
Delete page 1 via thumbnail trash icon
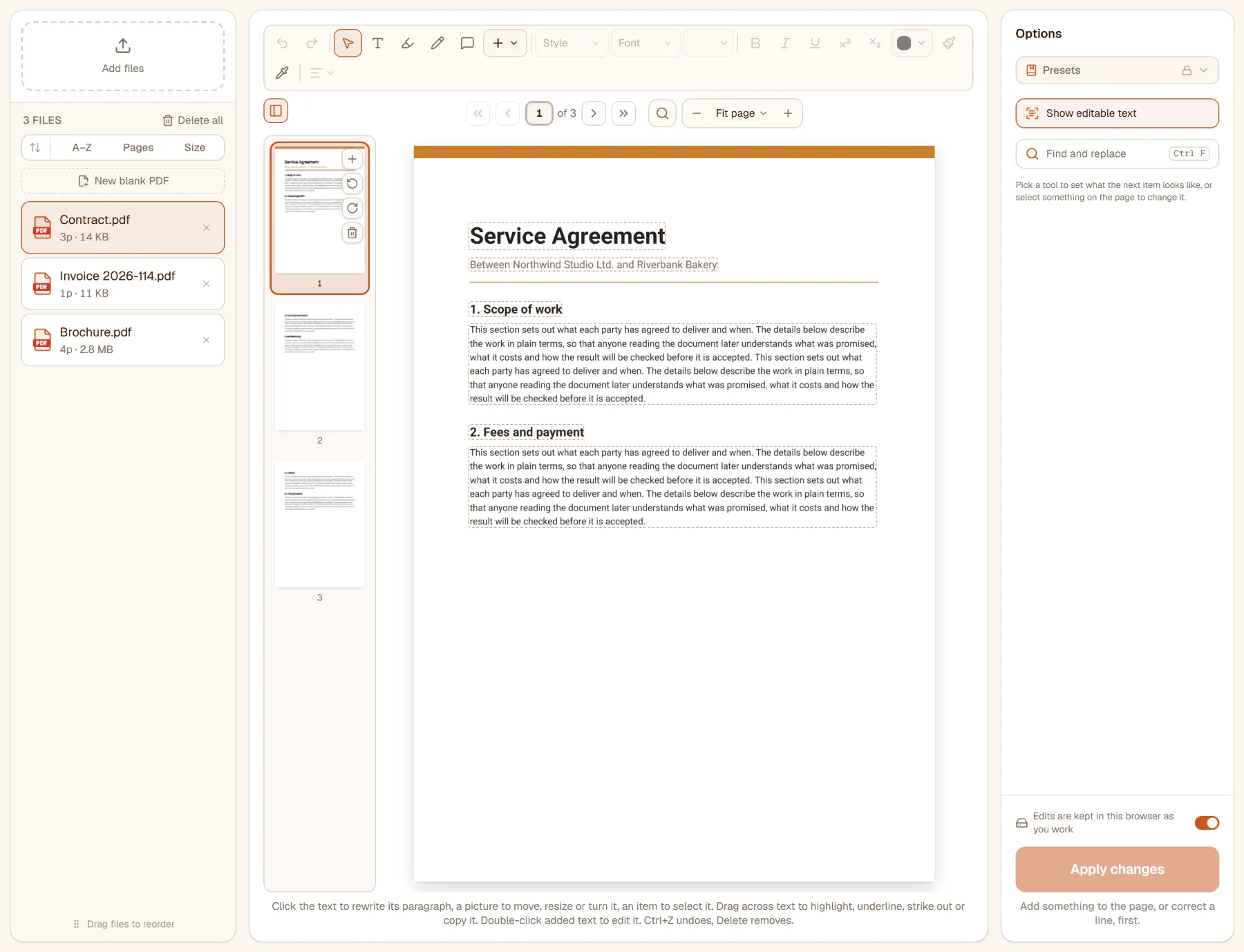(352, 233)
